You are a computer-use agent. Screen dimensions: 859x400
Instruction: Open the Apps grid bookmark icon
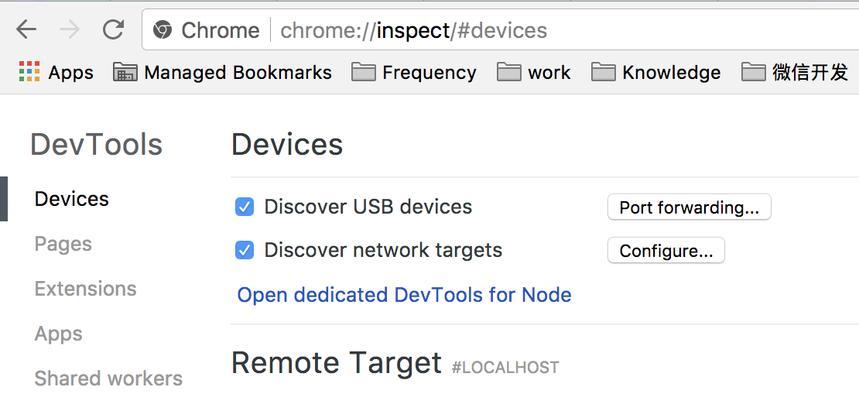pyautogui.click(x=29, y=72)
